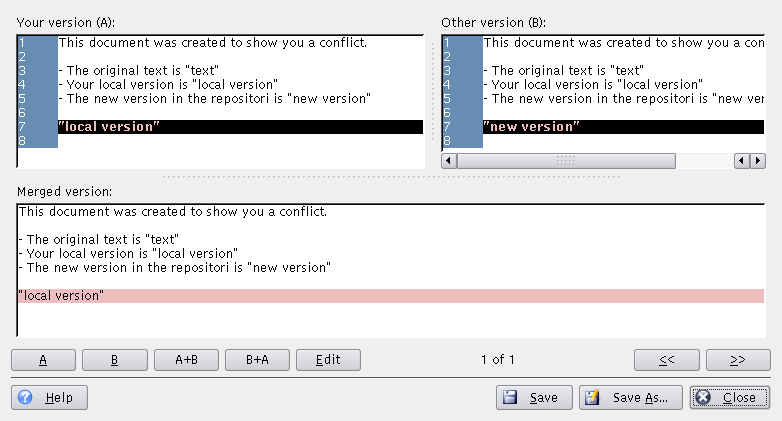
Task: Click the pink conflict line in Merged version
Action: 391,296
